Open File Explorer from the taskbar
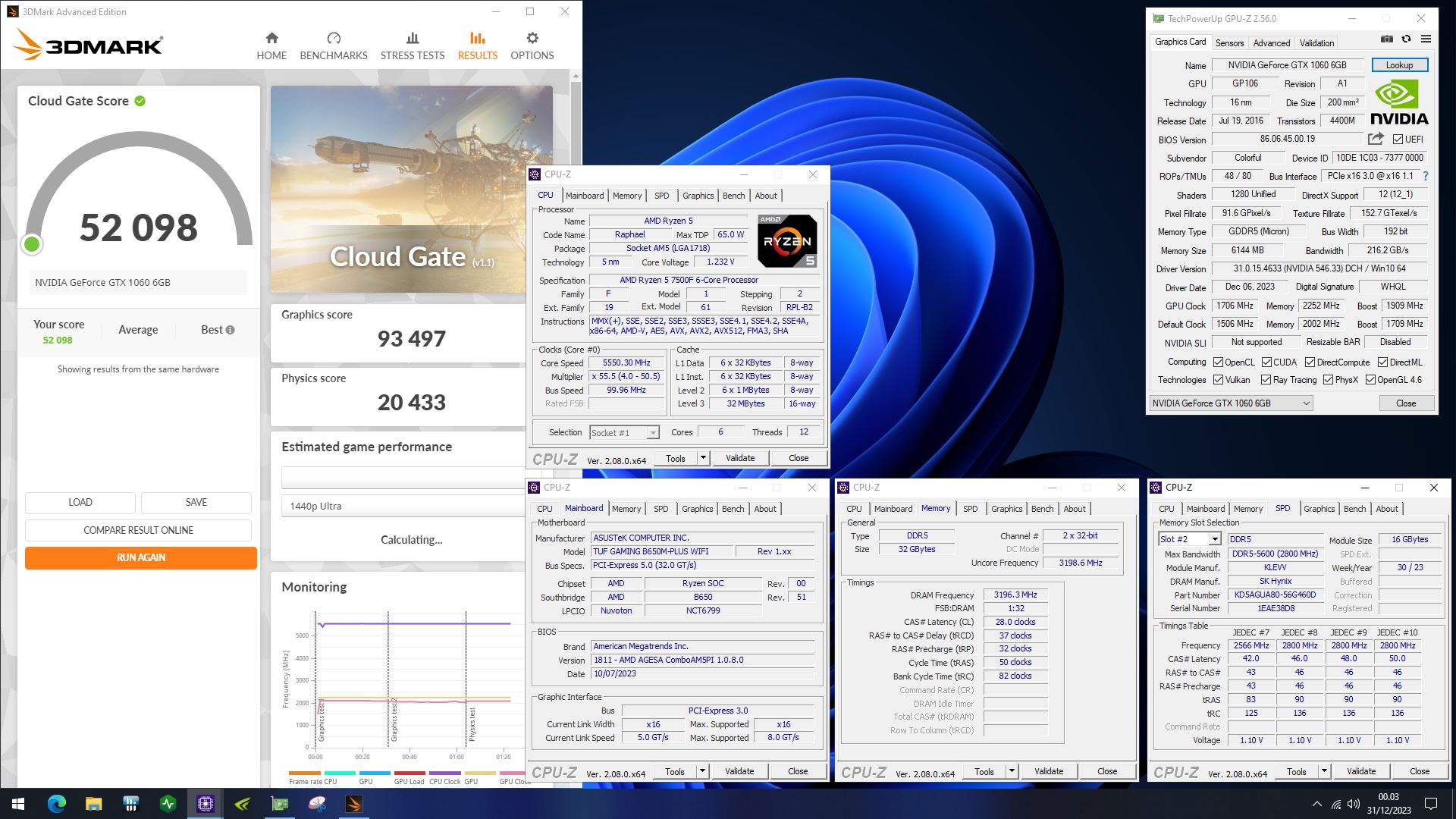The width and height of the screenshot is (1456, 819). pos(93,804)
